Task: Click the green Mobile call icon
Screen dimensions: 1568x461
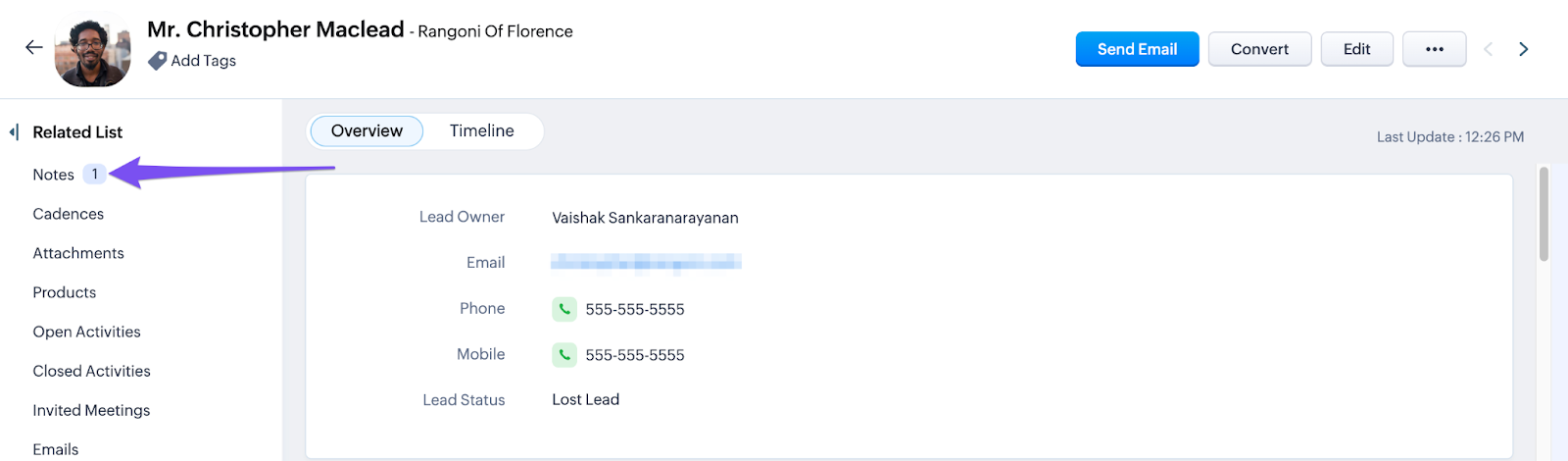Action: [564, 355]
